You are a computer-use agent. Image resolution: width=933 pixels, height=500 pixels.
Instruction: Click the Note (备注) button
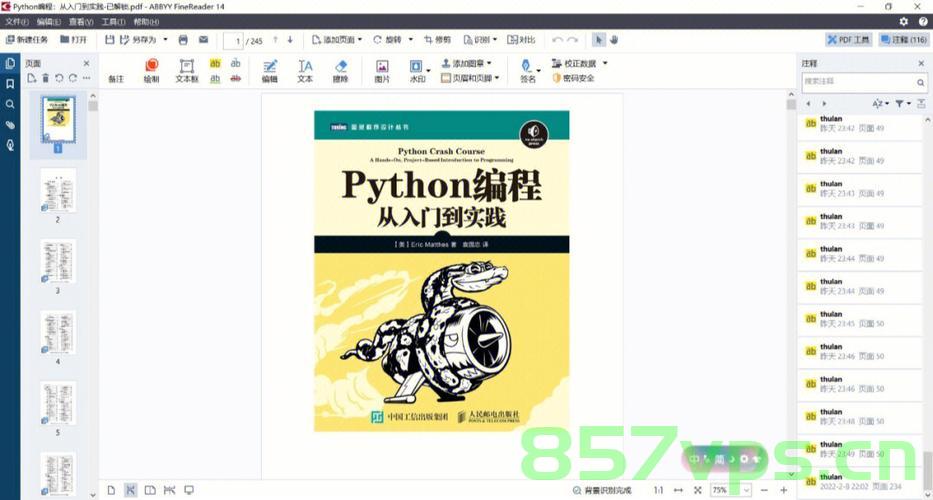116,79
